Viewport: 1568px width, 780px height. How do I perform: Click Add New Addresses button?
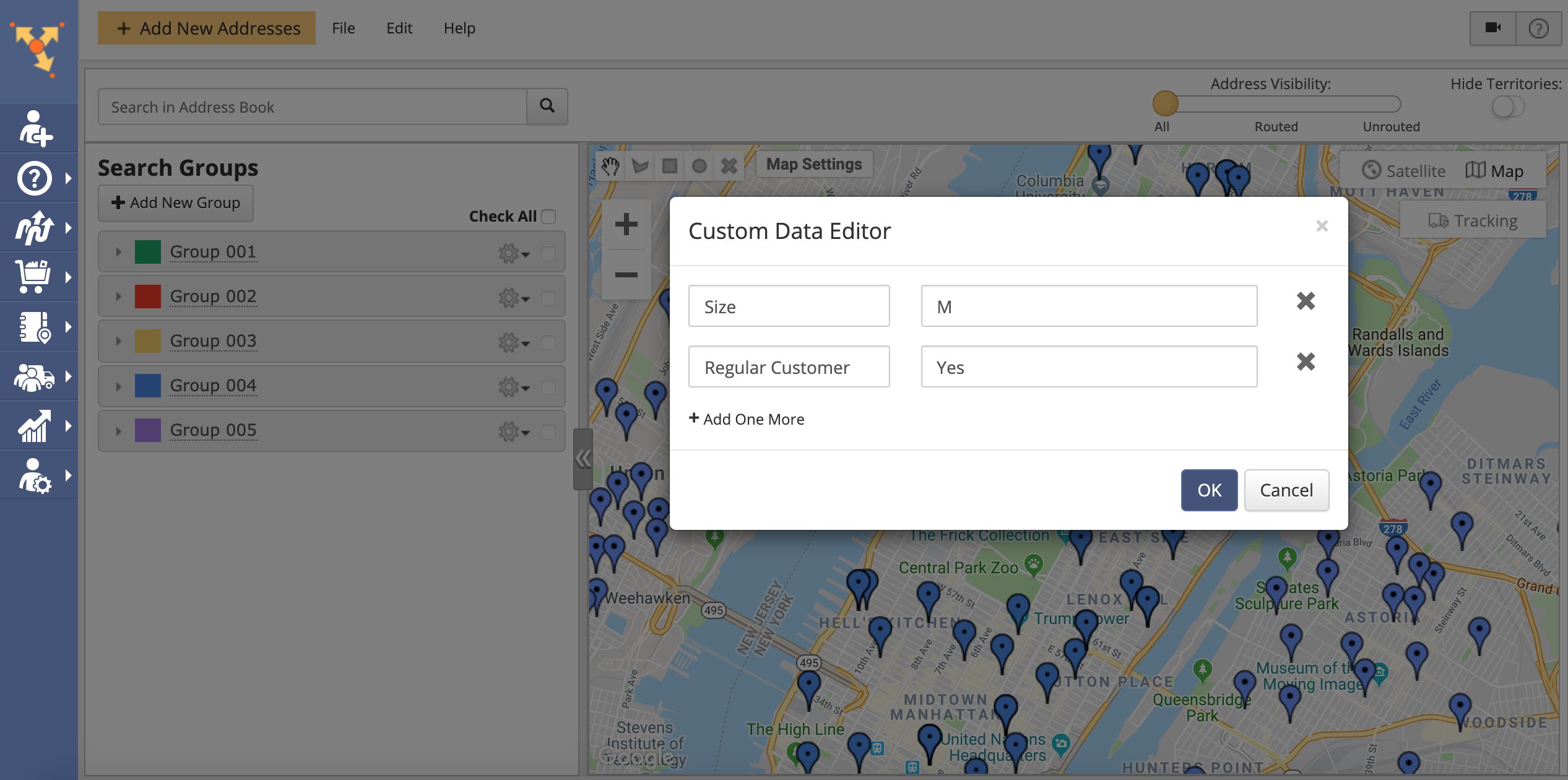(x=207, y=28)
